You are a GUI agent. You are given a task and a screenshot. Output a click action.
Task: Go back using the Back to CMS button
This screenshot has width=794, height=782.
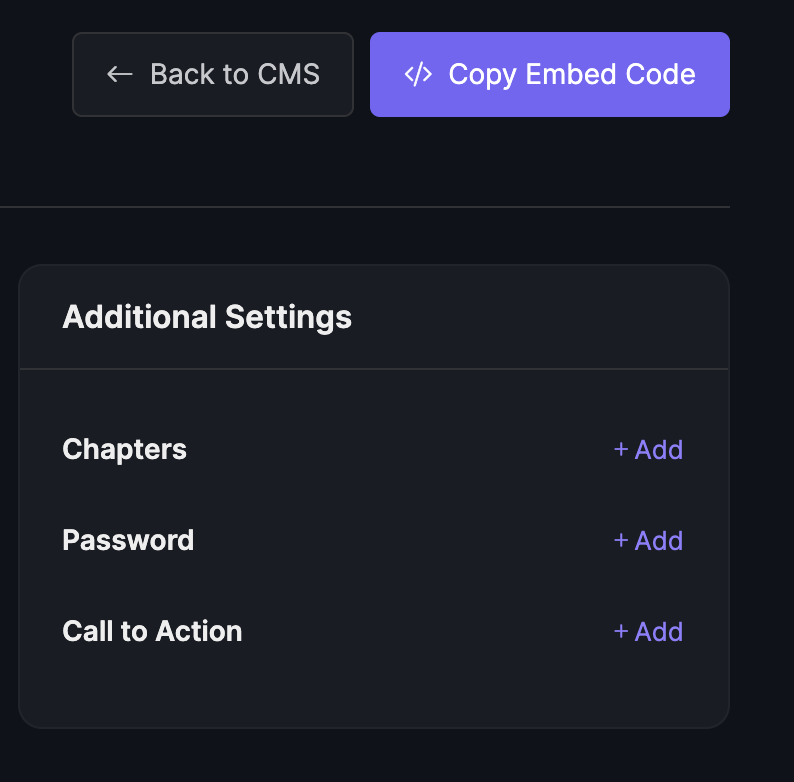[x=213, y=74]
